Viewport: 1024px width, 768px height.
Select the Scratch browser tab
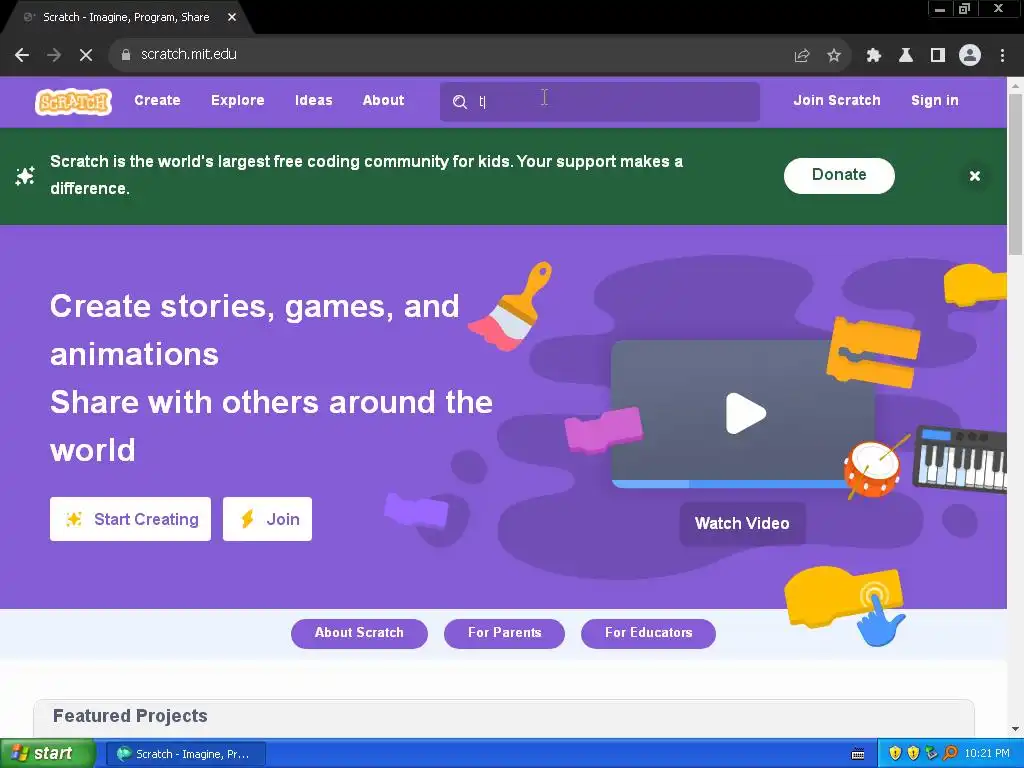pos(126,17)
